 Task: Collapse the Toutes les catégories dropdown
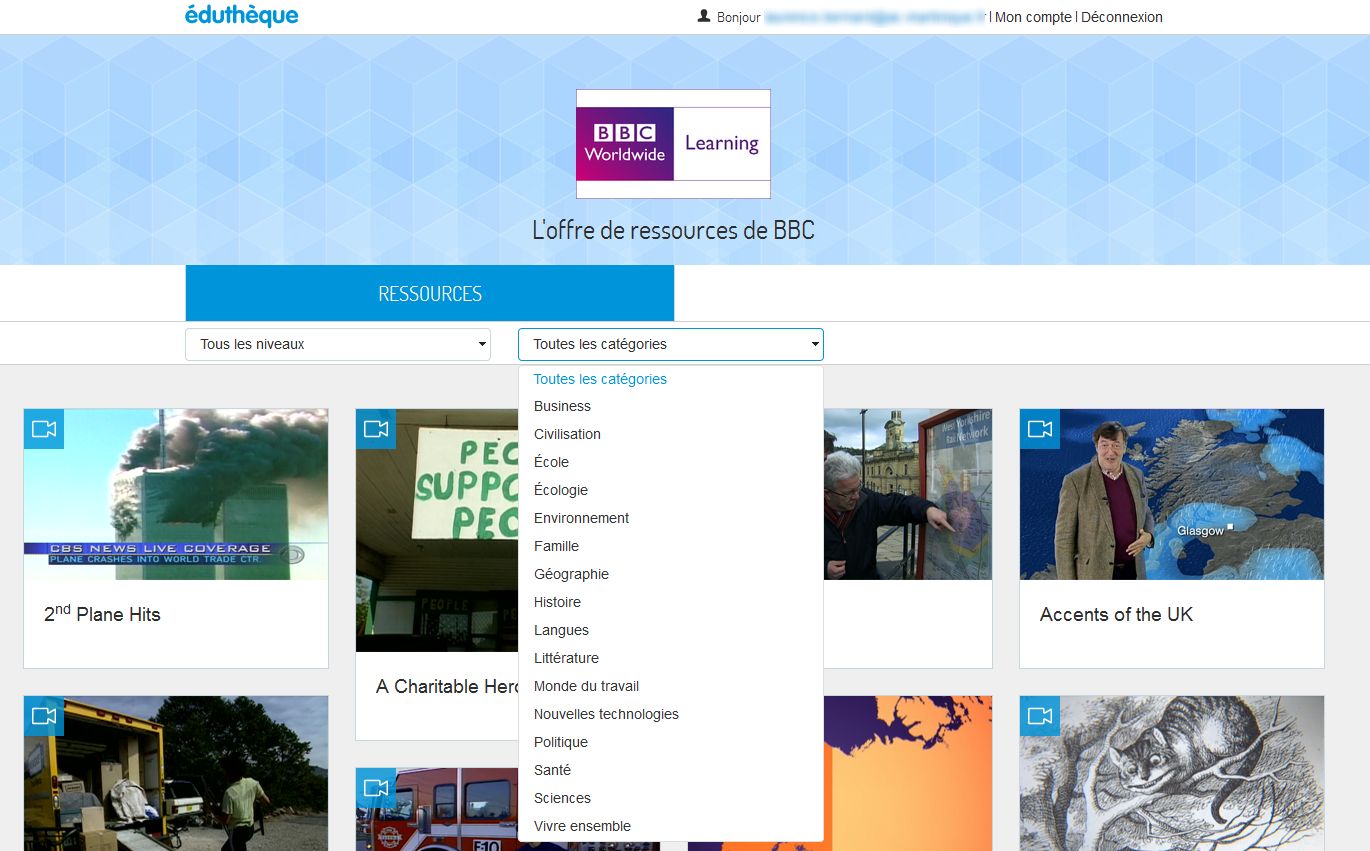[670, 344]
